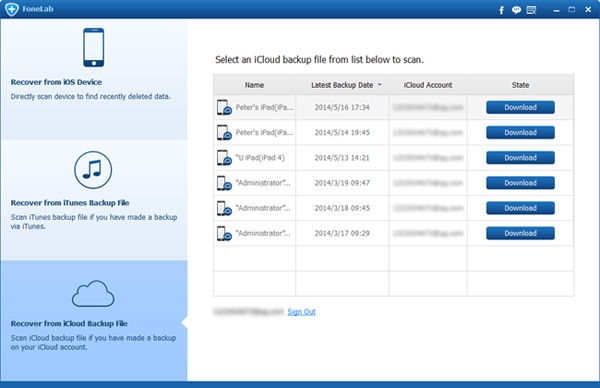Viewport: 600px width, 388px height.
Task: Click the message board icon in title bar
Action: pos(531,10)
